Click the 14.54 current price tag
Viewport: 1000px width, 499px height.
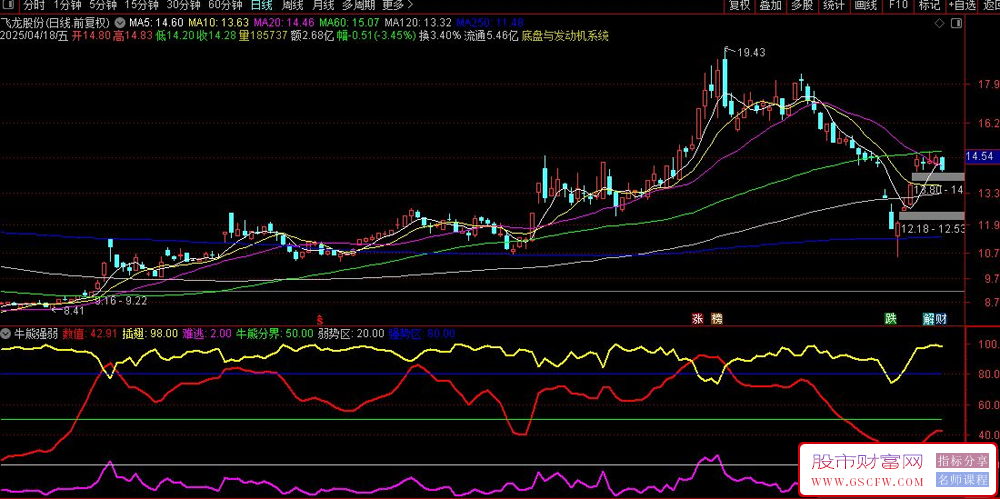979,157
